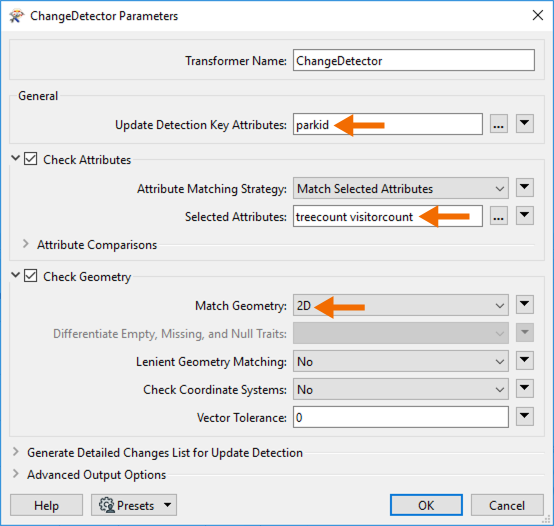The width and height of the screenshot is (554, 526).
Task: Open Lenient Geometry Matching dropdown
Action: (401, 361)
